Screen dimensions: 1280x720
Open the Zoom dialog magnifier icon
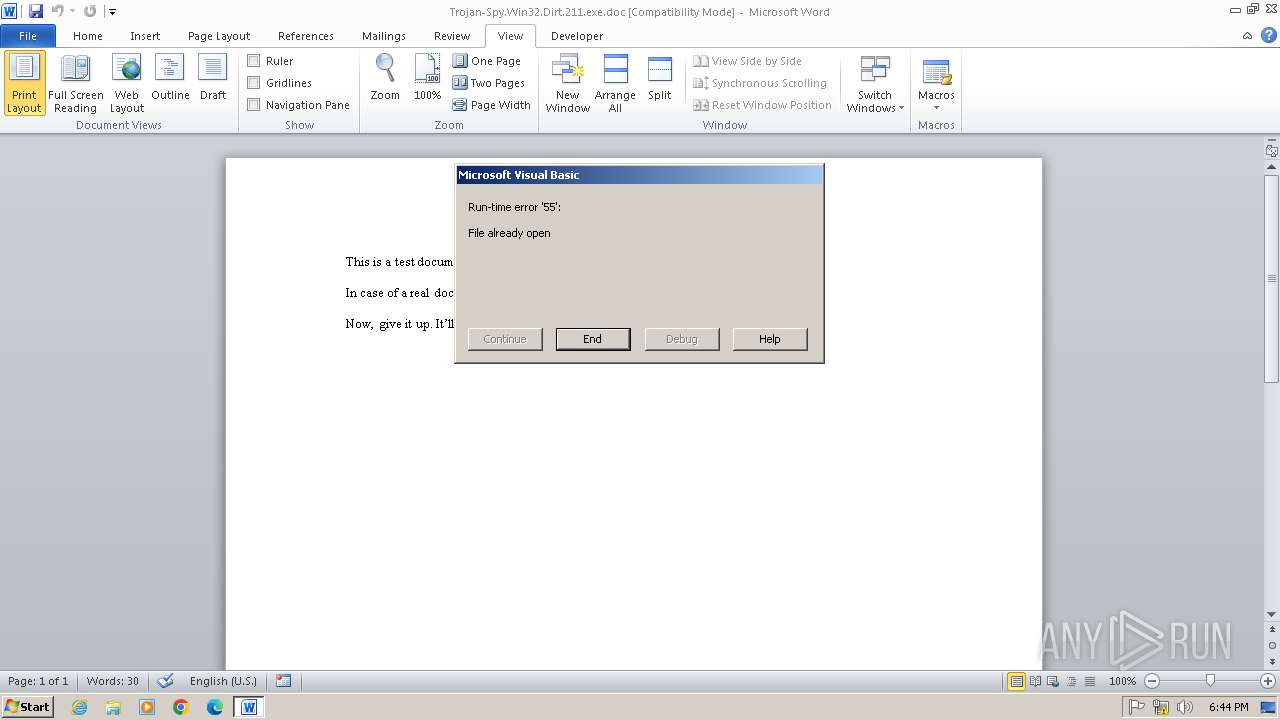385,78
